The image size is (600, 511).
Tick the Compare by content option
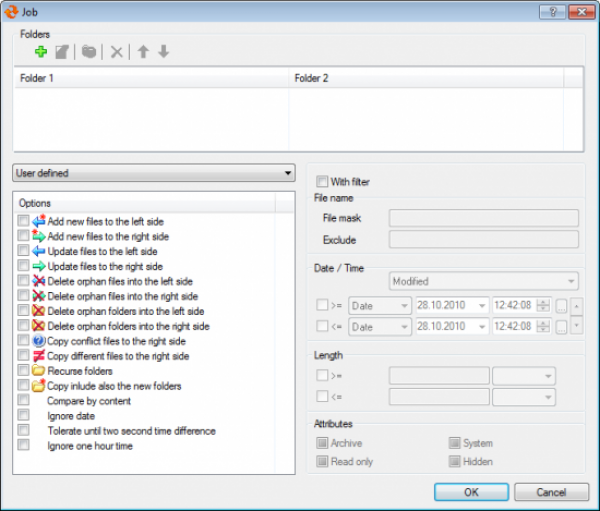[x=23, y=400]
